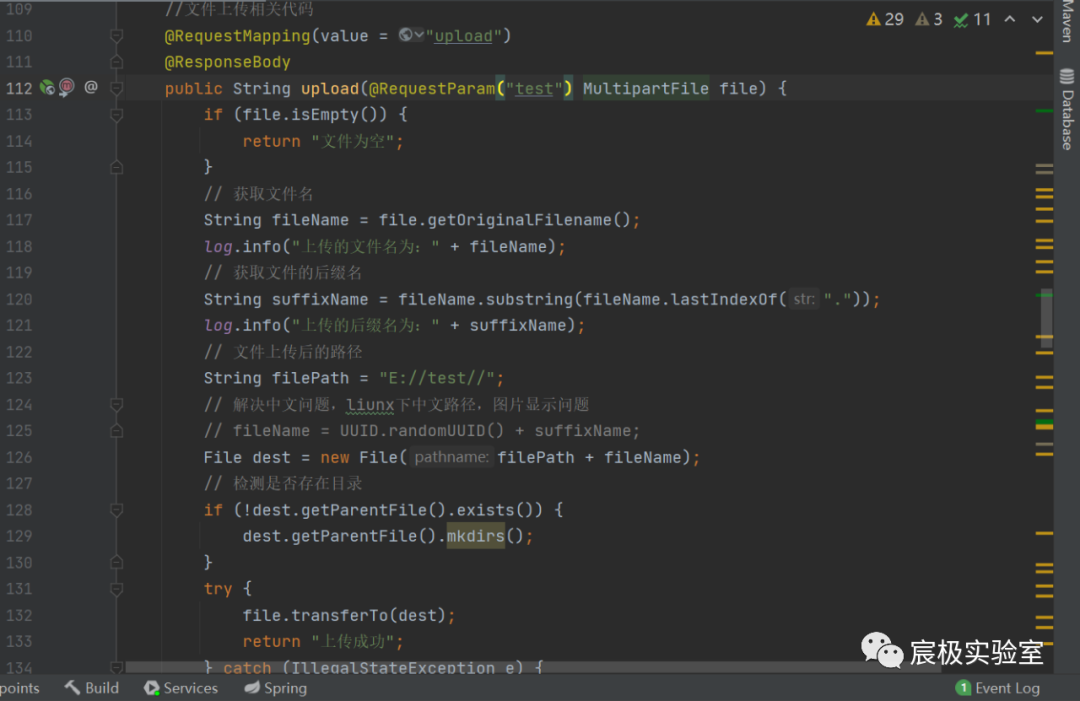Screen dimensions: 1080x701
Task: Open the Spring tool window
Action: click(x=276, y=688)
